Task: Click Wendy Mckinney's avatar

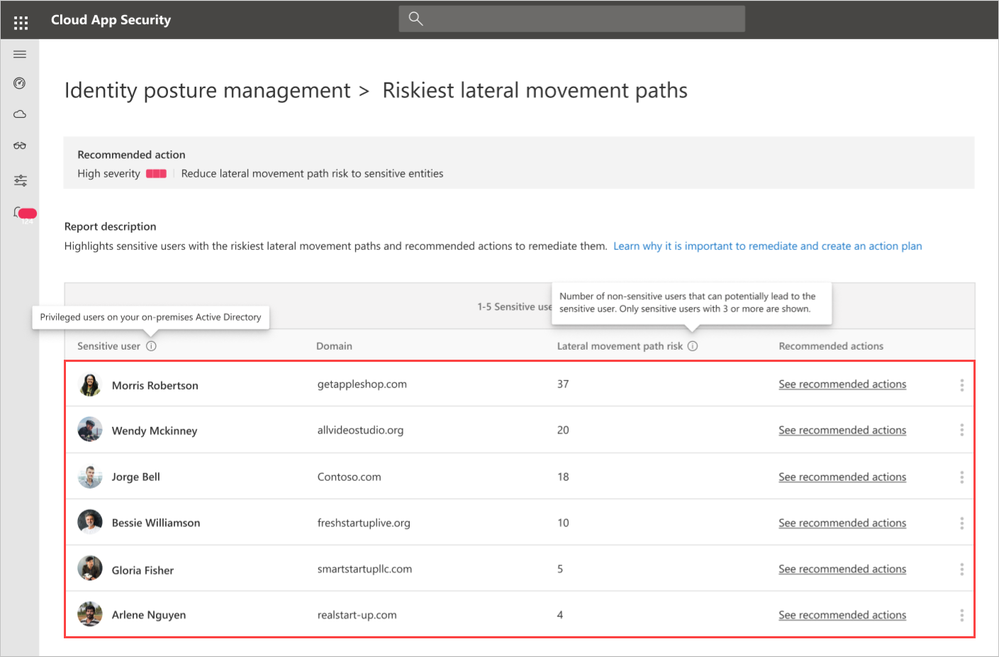Action: click(90, 430)
